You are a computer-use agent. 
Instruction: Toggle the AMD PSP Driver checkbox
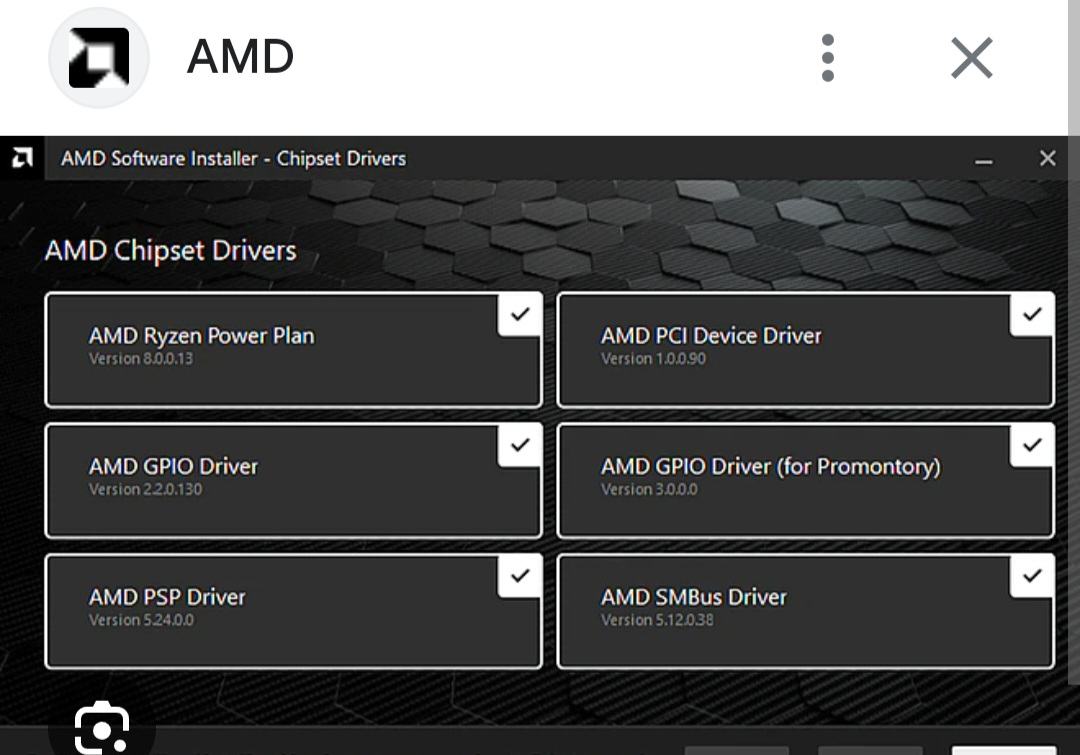coord(520,576)
